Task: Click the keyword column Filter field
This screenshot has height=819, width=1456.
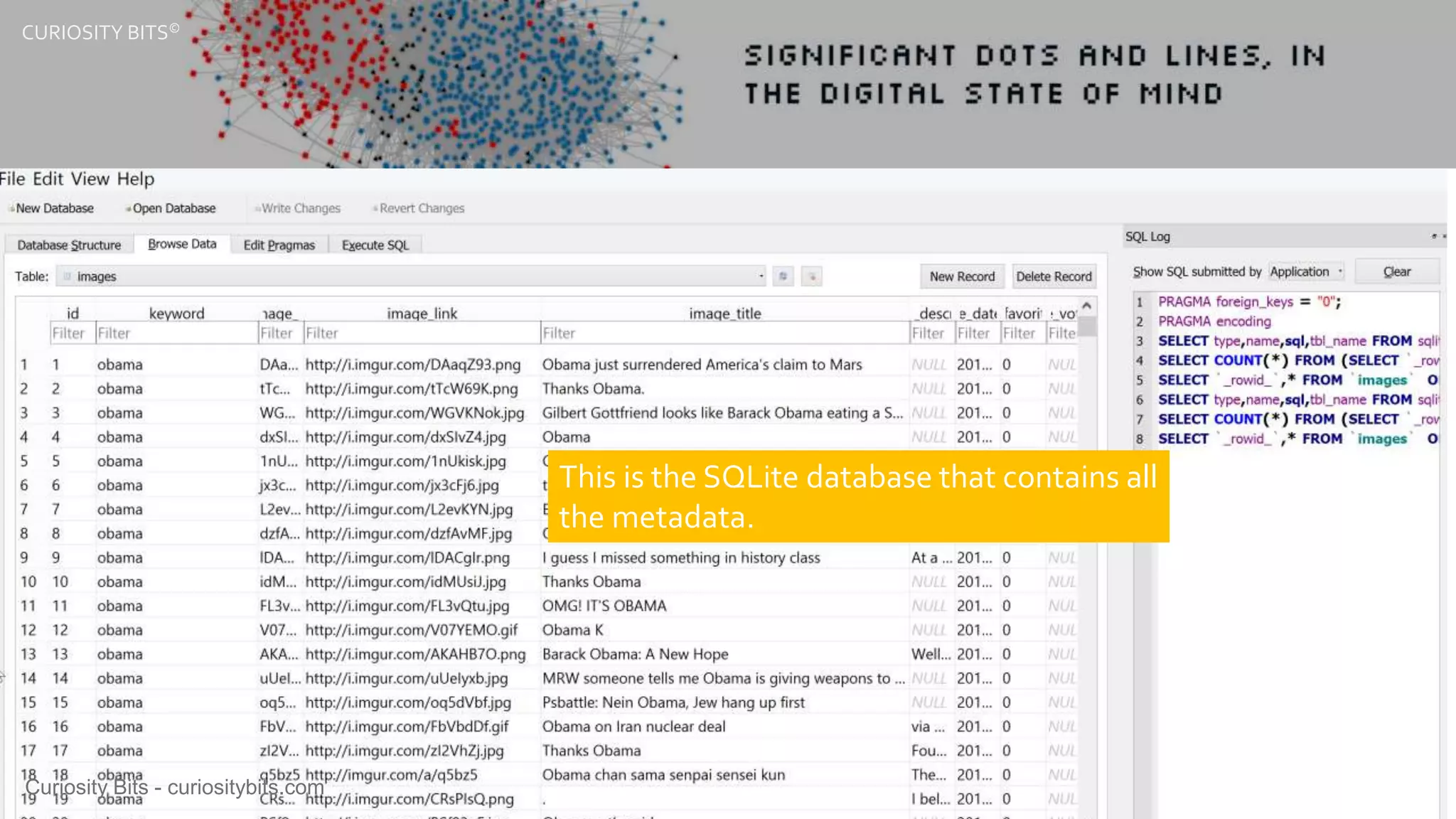Action: (176, 333)
